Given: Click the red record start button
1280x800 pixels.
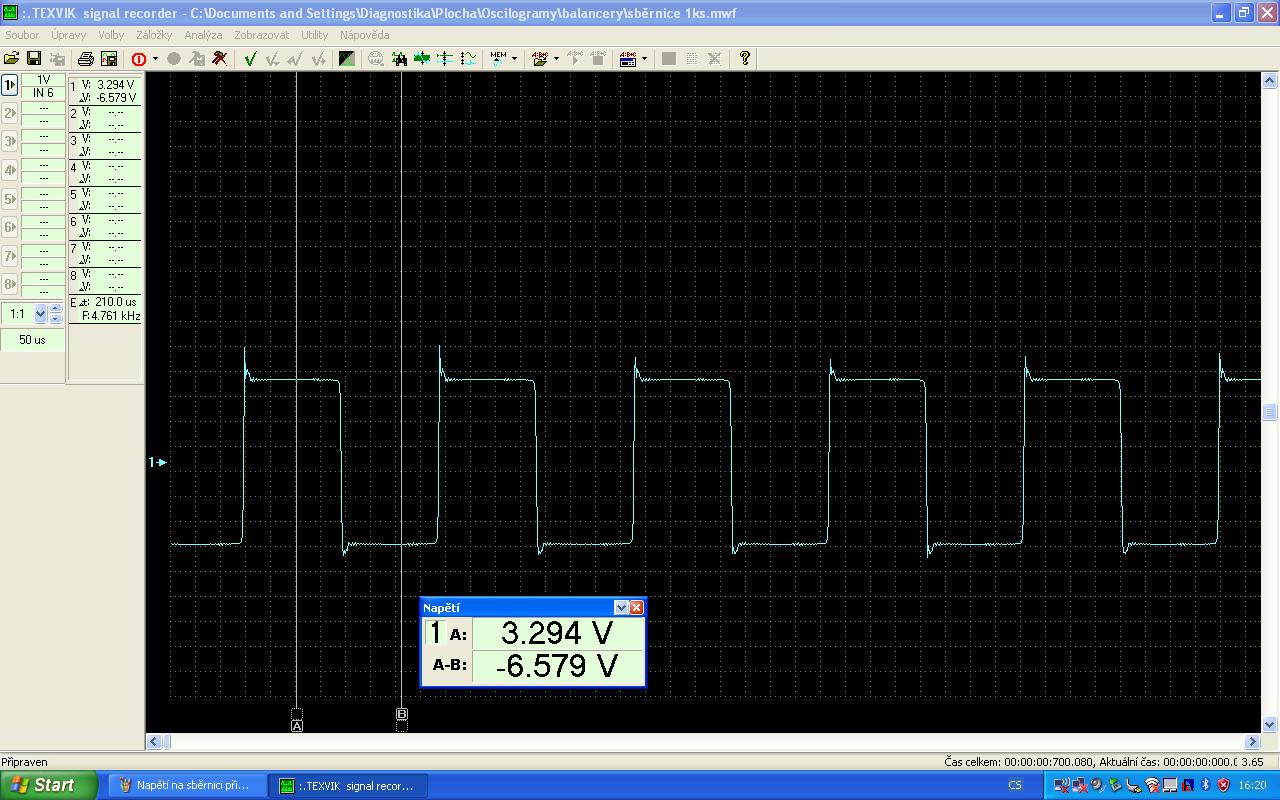Looking at the screenshot, I should (x=139, y=59).
